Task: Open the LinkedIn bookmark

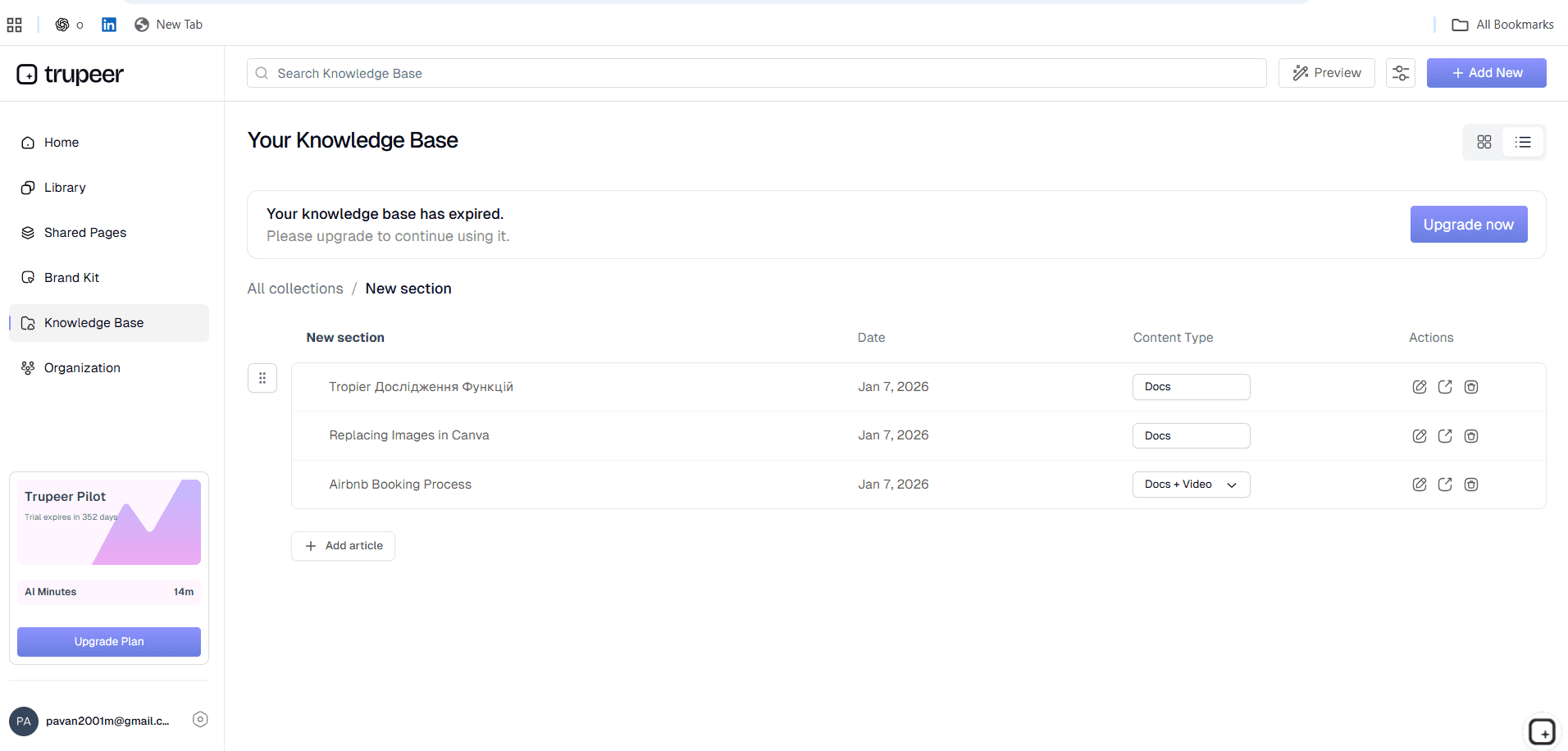Action: [109, 25]
